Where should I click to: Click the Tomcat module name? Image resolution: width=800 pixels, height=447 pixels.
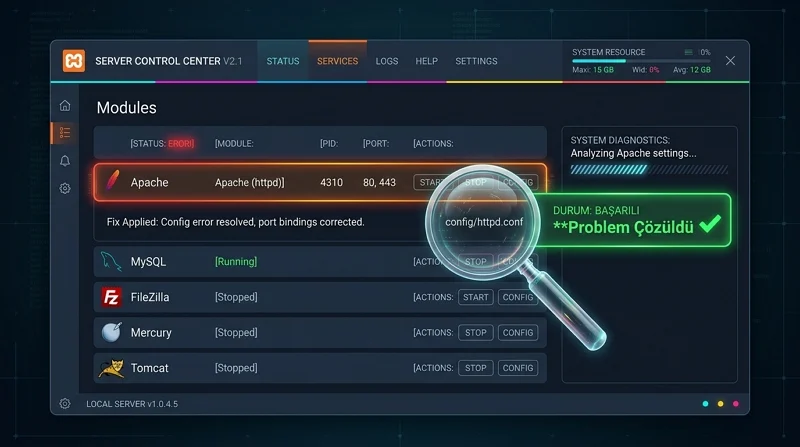click(x=149, y=368)
